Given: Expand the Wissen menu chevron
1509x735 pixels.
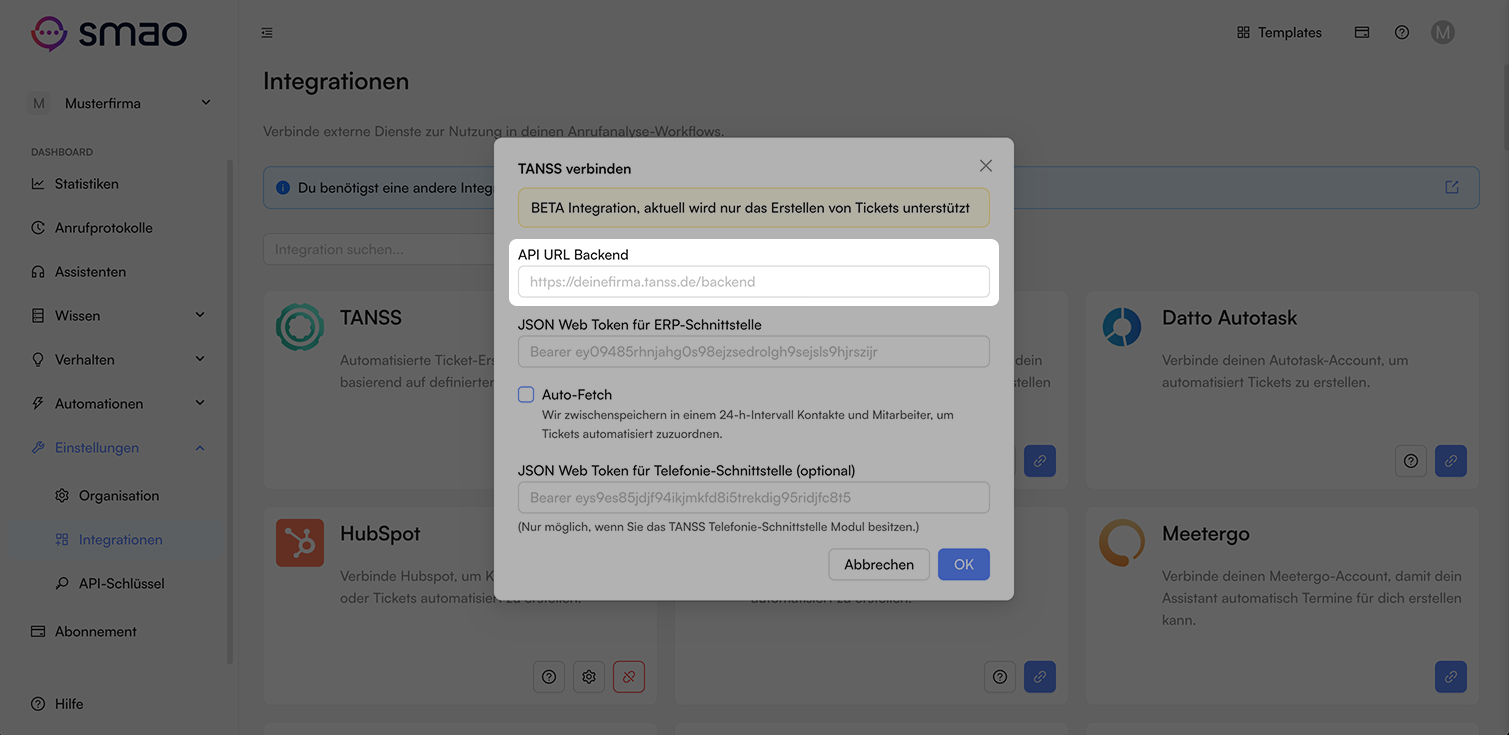Looking at the screenshot, I should (200, 315).
